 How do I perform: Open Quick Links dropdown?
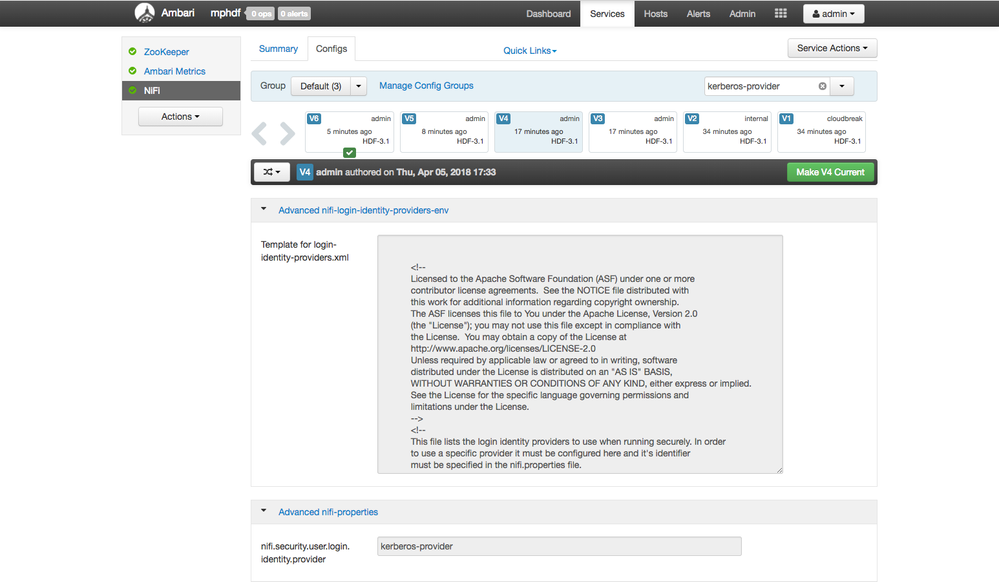coord(529,50)
